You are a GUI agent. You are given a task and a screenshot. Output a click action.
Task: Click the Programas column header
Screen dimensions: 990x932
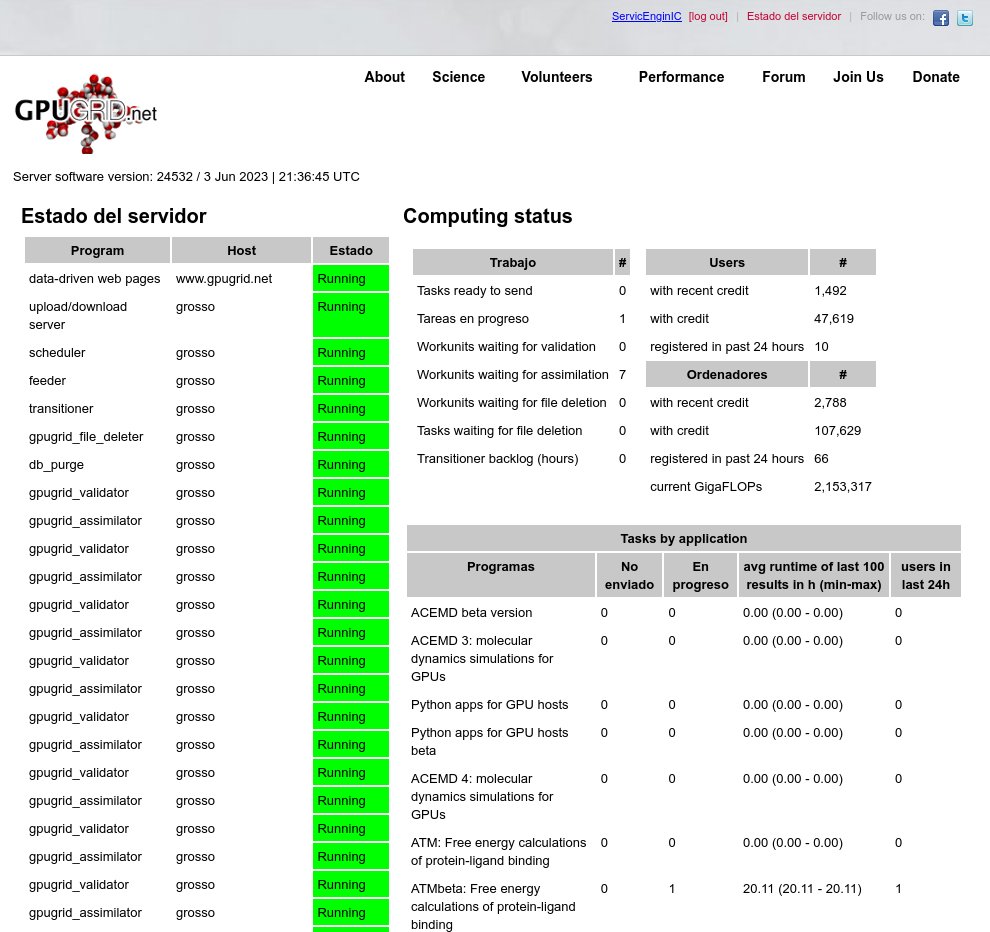(x=500, y=567)
